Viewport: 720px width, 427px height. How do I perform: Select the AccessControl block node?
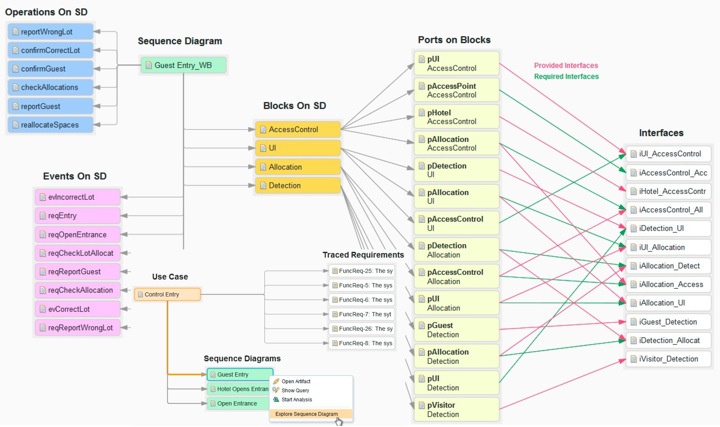tap(298, 129)
